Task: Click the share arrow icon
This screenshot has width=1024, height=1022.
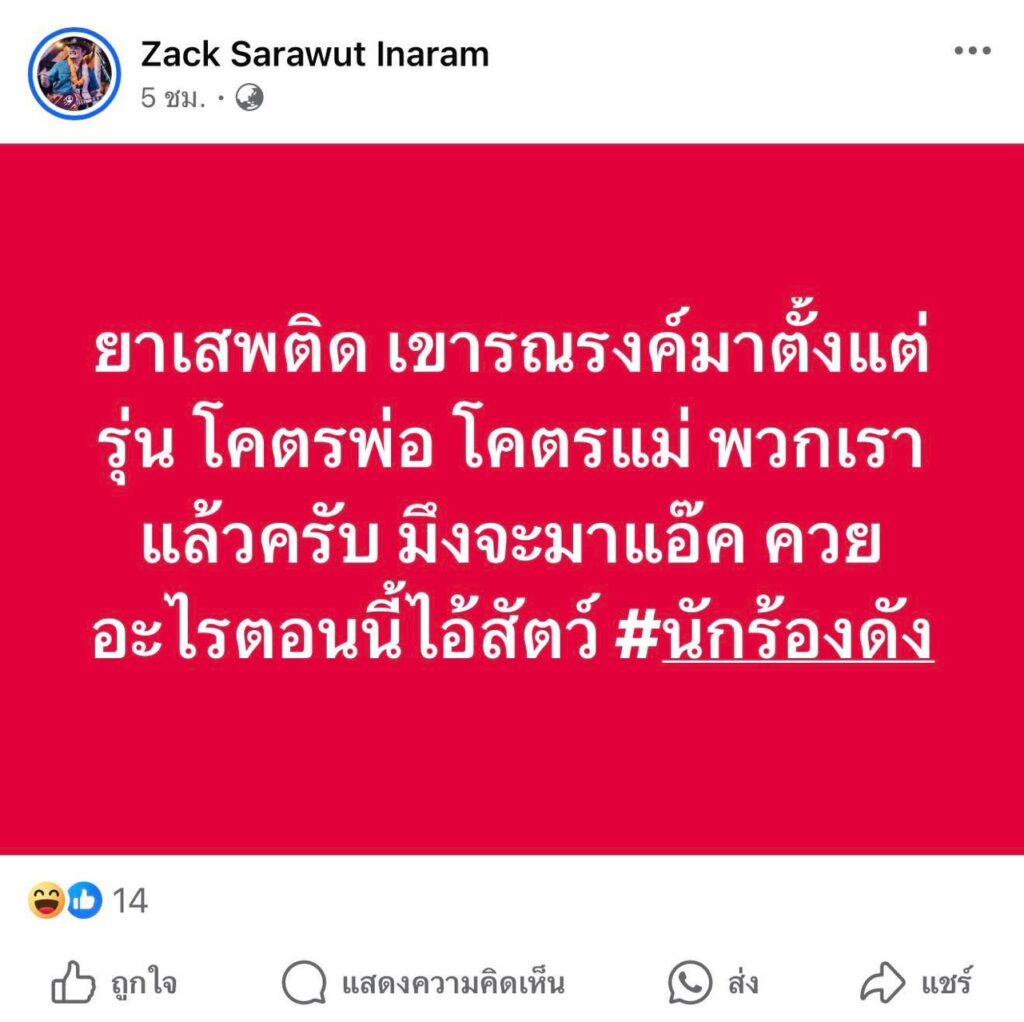Action: [x=882, y=983]
